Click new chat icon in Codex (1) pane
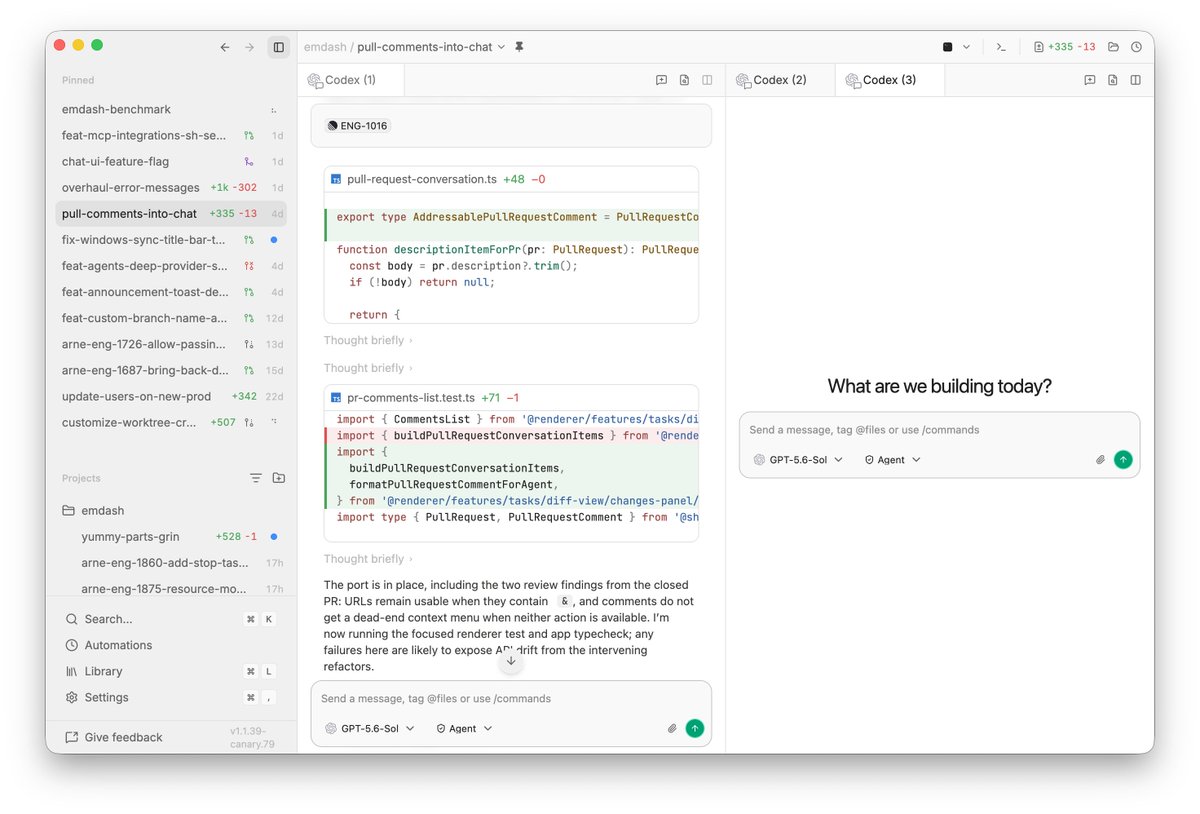This screenshot has width=1200, height=814. pos(661,80)
